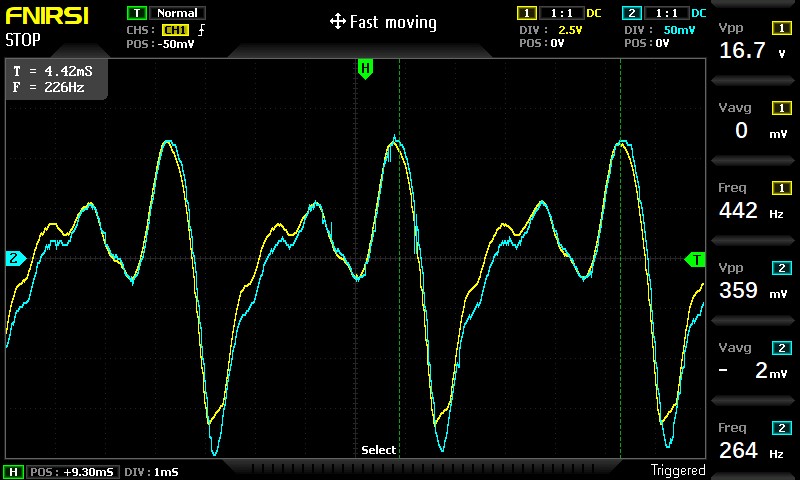Click the green H timebase icon
The image size is (800, 480).
[x=14, y=471]
